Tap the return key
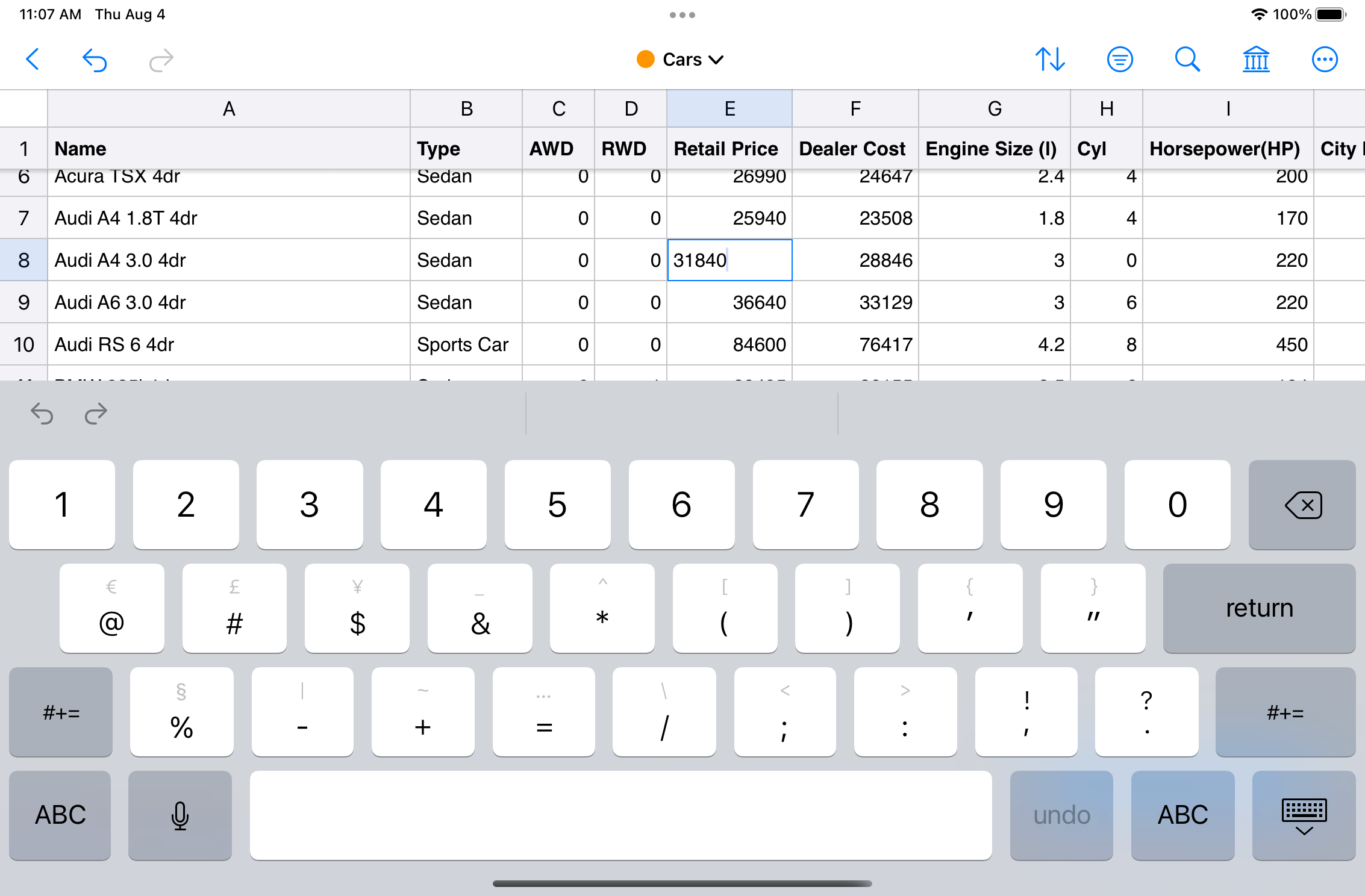The width and height of the screenshot is (1365, 896). tap(1260, 608)
